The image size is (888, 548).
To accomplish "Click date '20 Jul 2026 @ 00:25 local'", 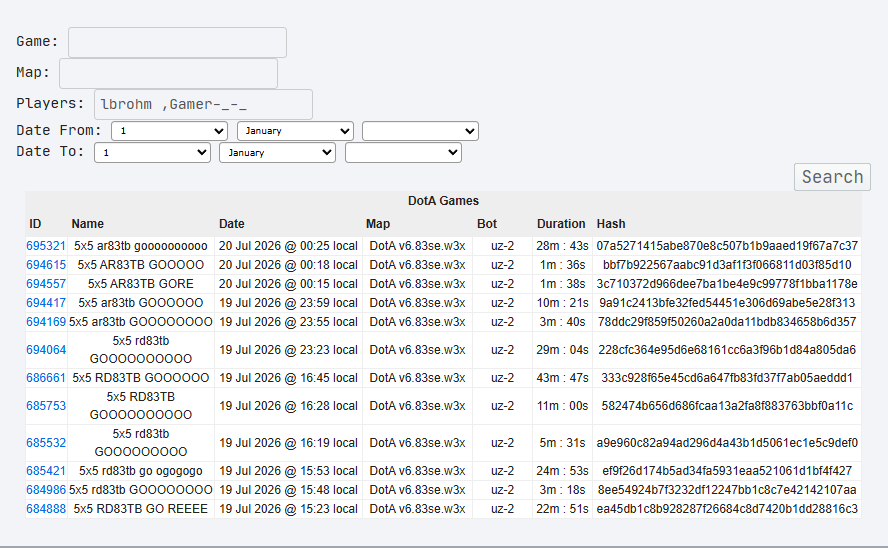I will click(288, 246).
